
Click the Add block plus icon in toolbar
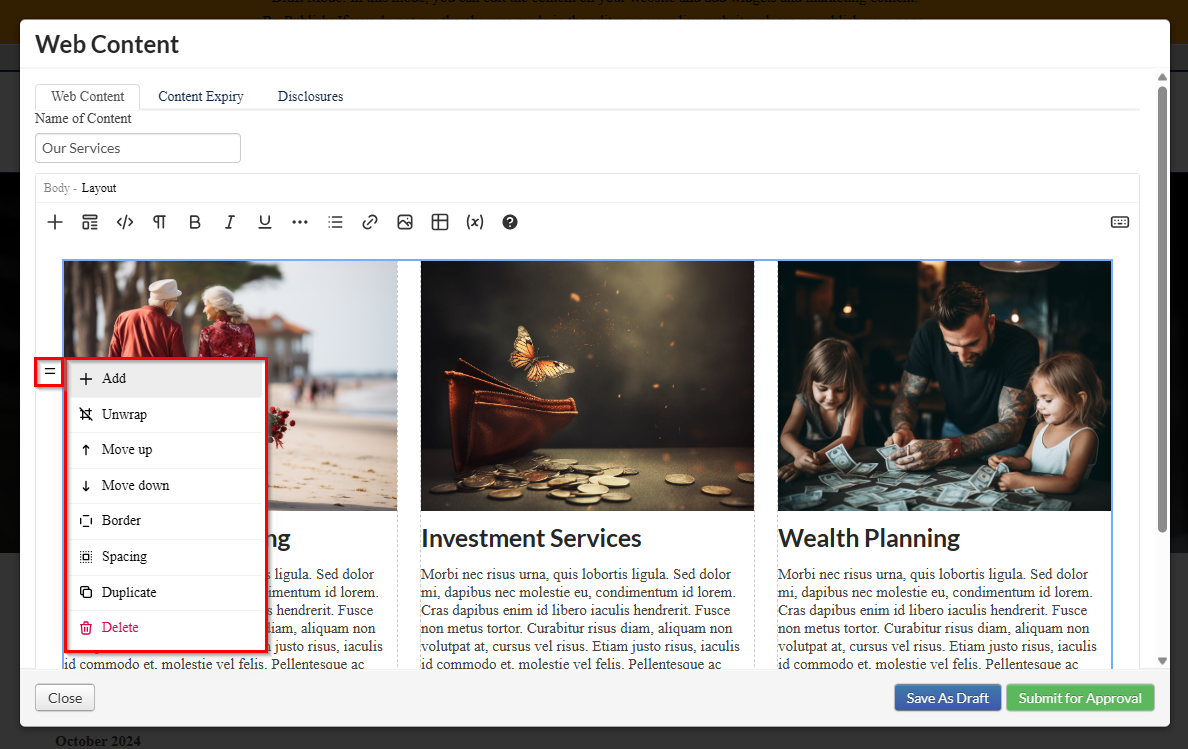(55, 222)
